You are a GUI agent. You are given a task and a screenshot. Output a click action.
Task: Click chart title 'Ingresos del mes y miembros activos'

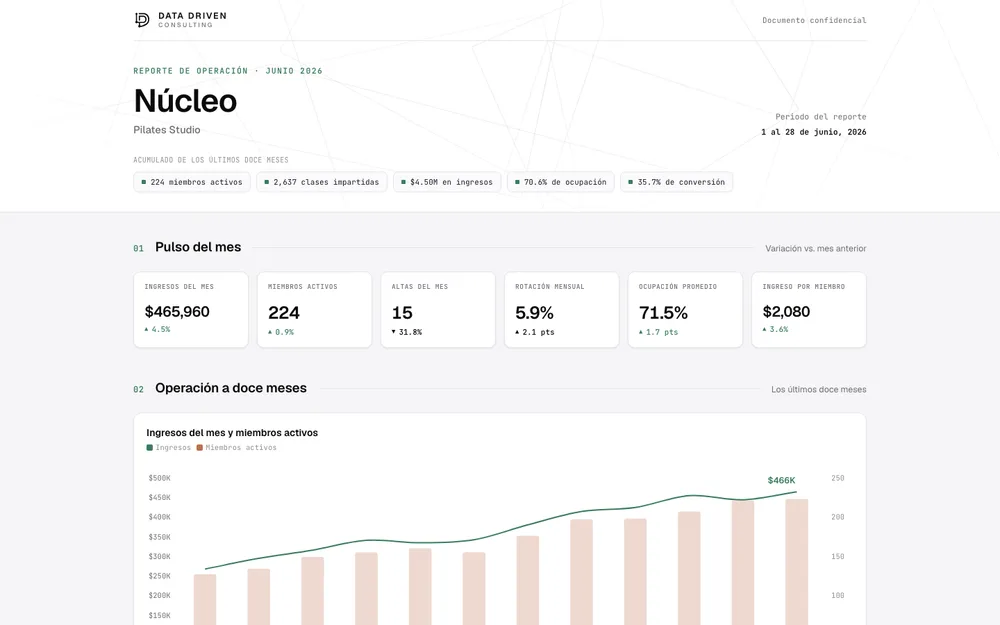pyautogui.click(x=232, y=433)
